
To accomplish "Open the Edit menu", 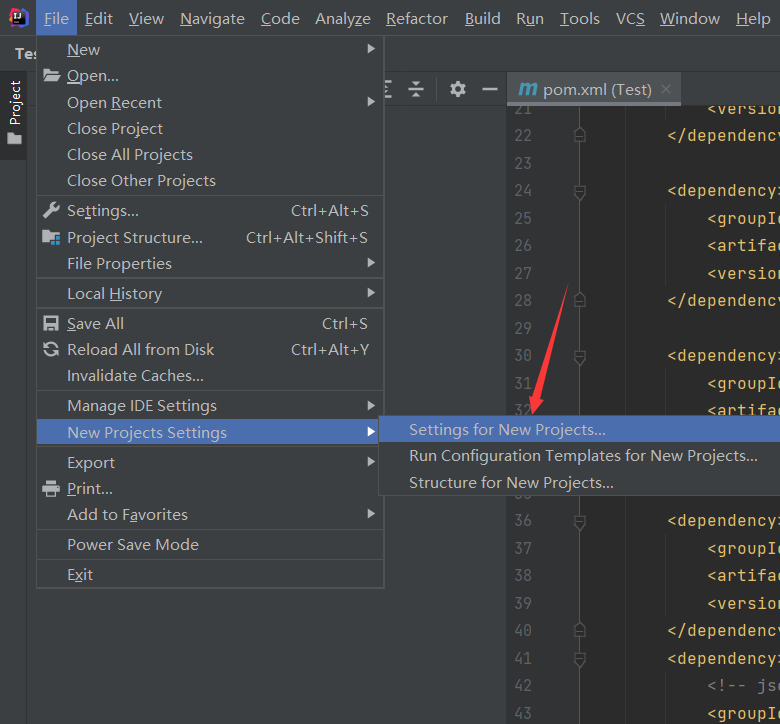I will coord(98,18).
